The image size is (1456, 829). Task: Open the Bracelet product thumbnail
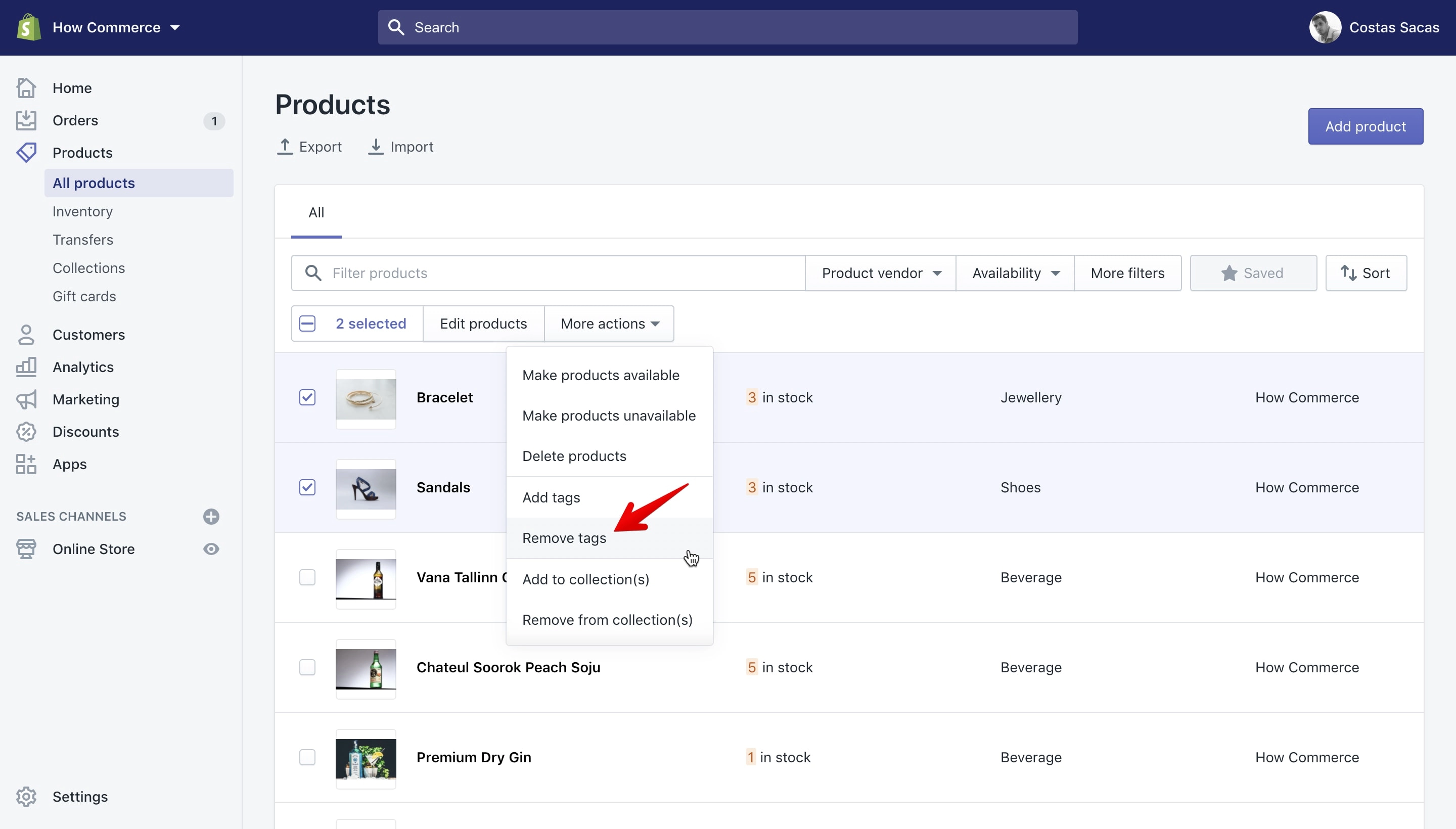tap(366, 398)
